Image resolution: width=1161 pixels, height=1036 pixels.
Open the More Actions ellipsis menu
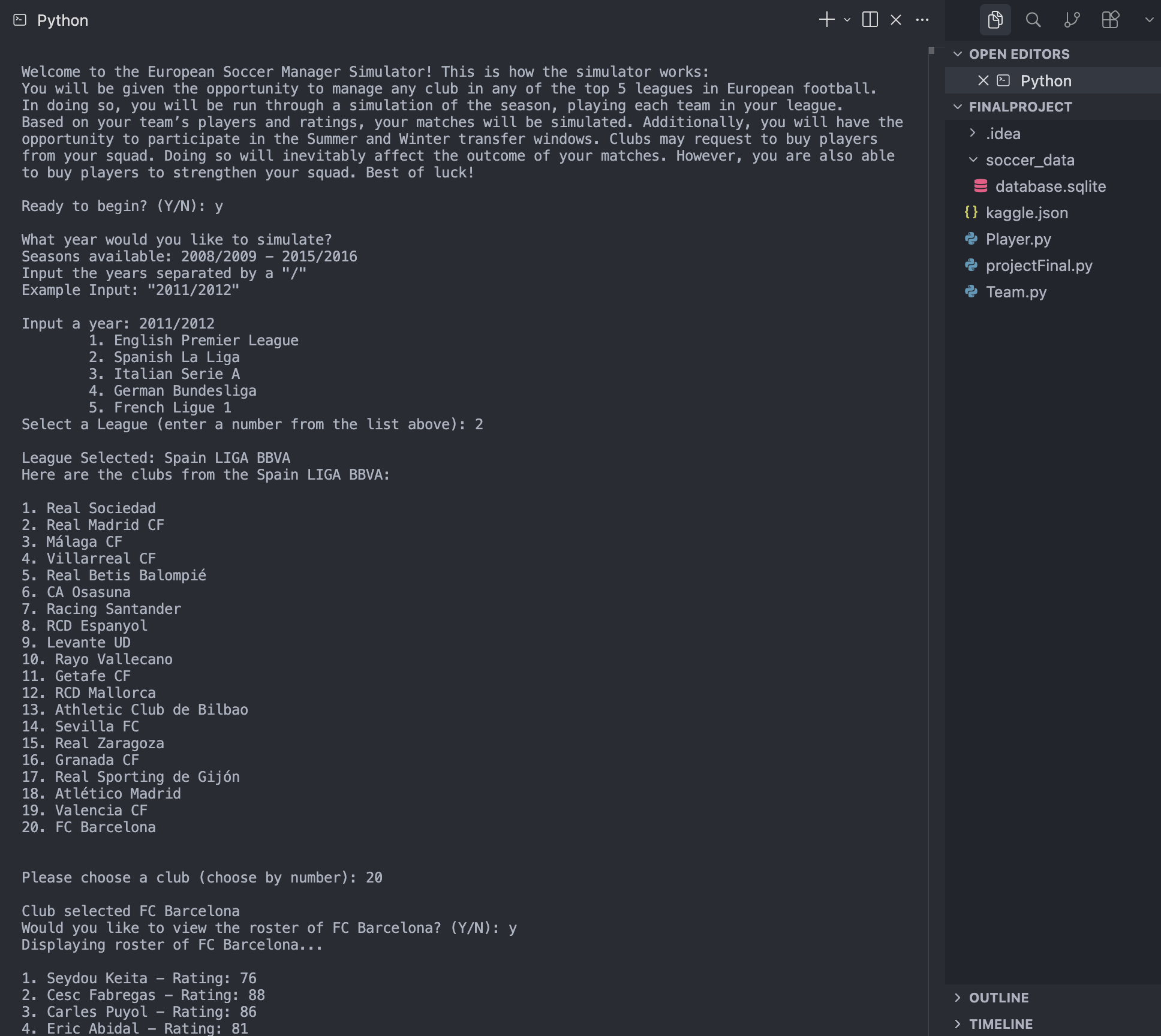[x=922, y=20]
